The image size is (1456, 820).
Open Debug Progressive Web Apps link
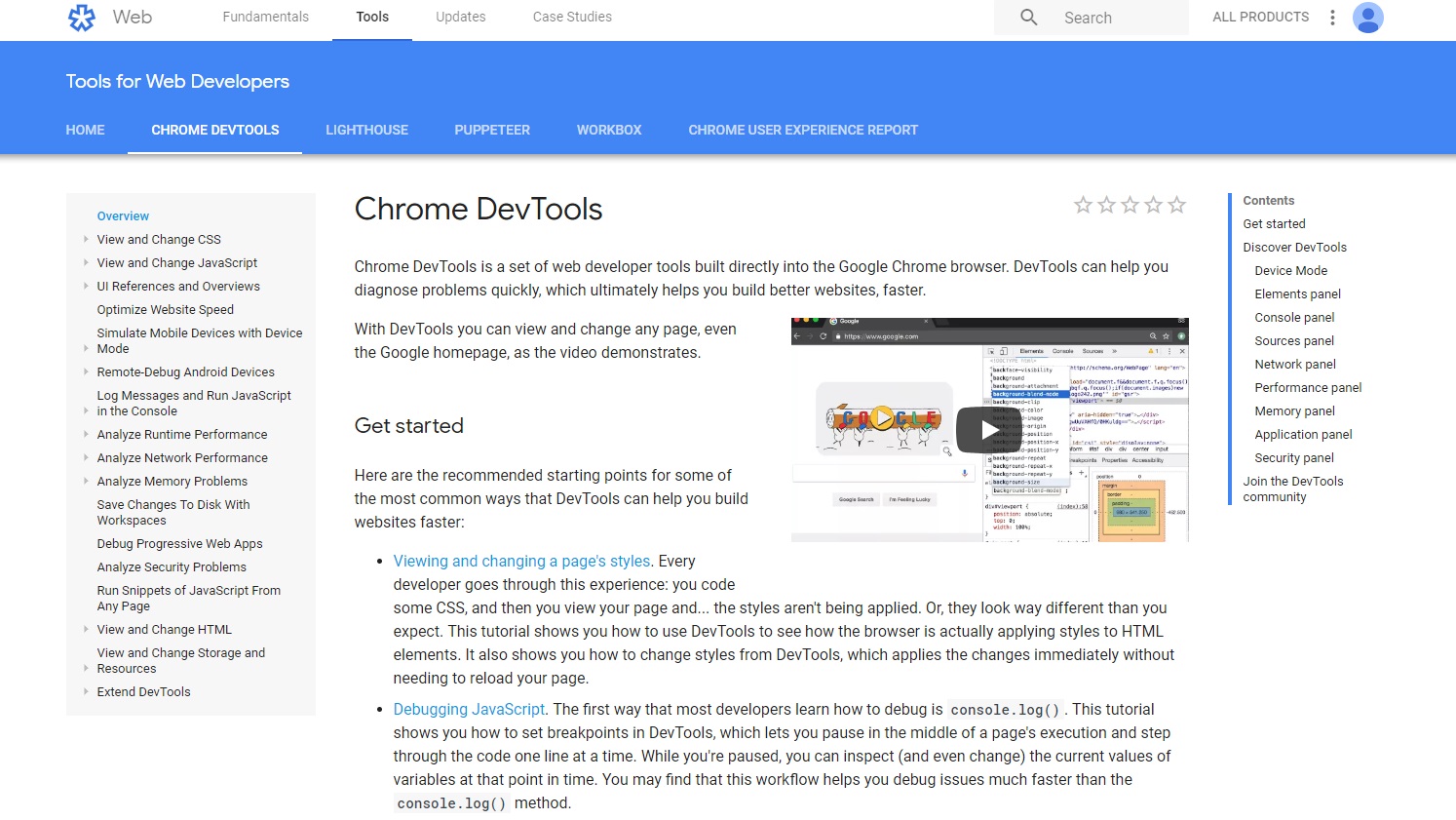point(180,543)
